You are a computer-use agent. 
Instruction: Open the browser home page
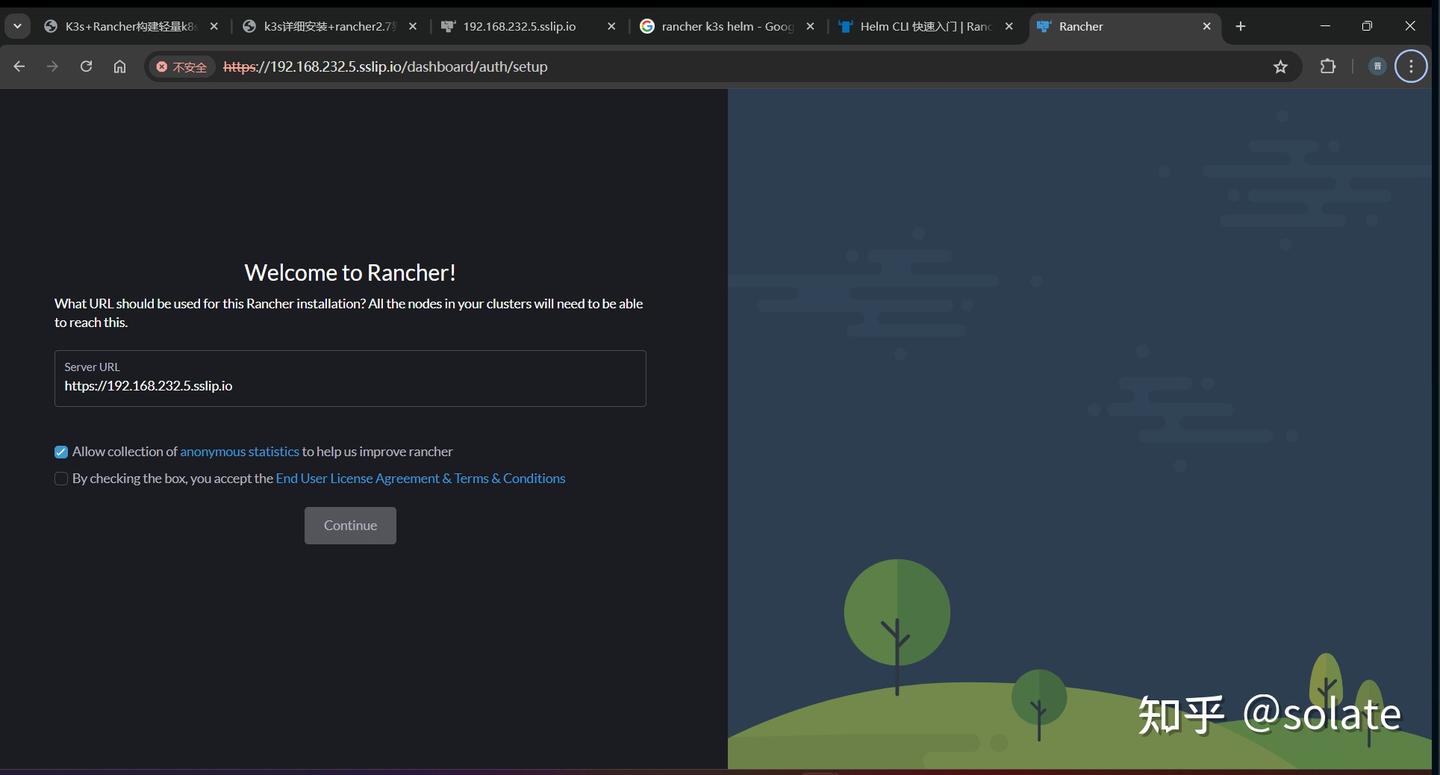[x=120, y=66]
